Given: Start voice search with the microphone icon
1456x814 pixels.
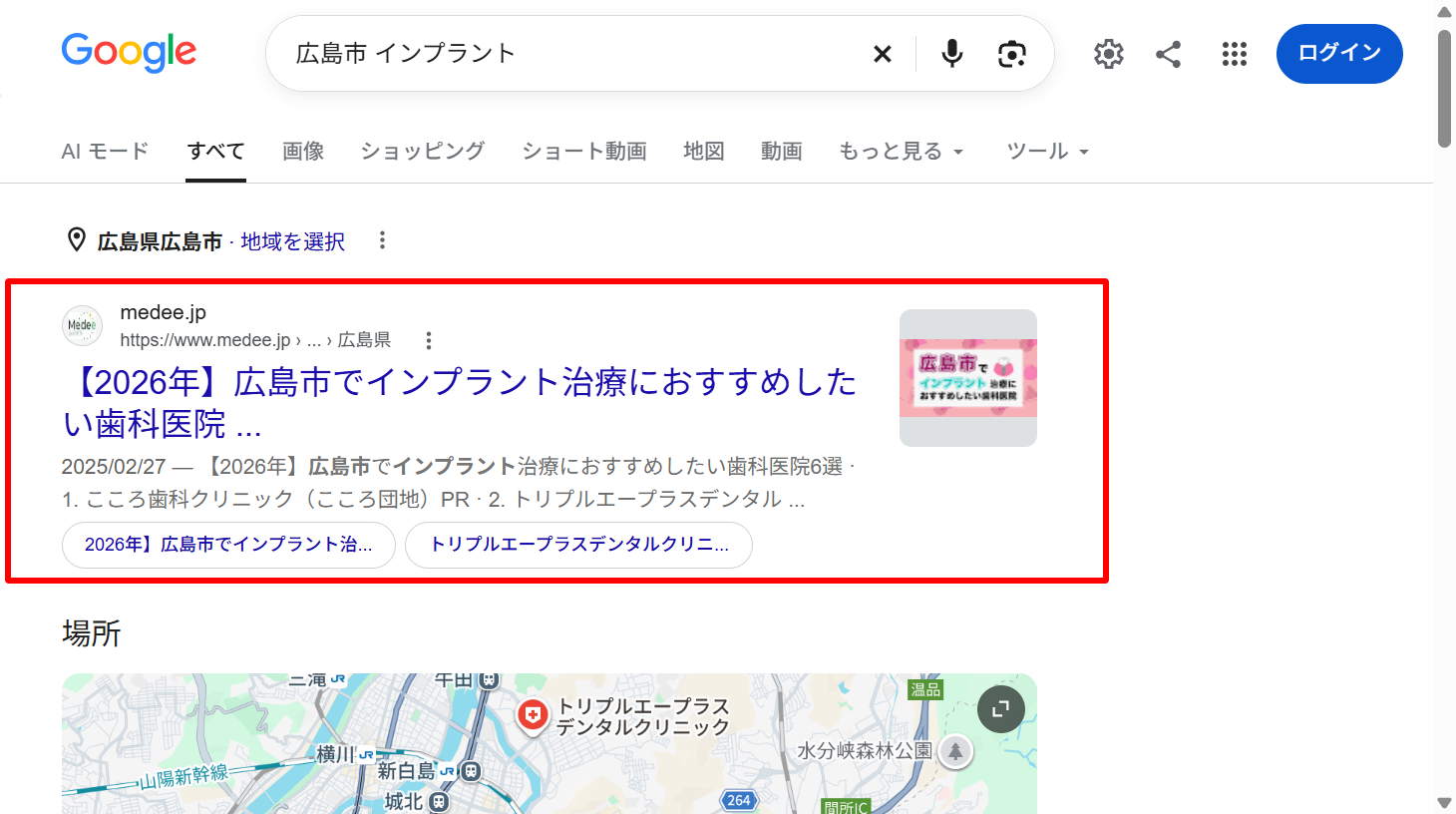Looking at the screenshot, I should [952, 54].
